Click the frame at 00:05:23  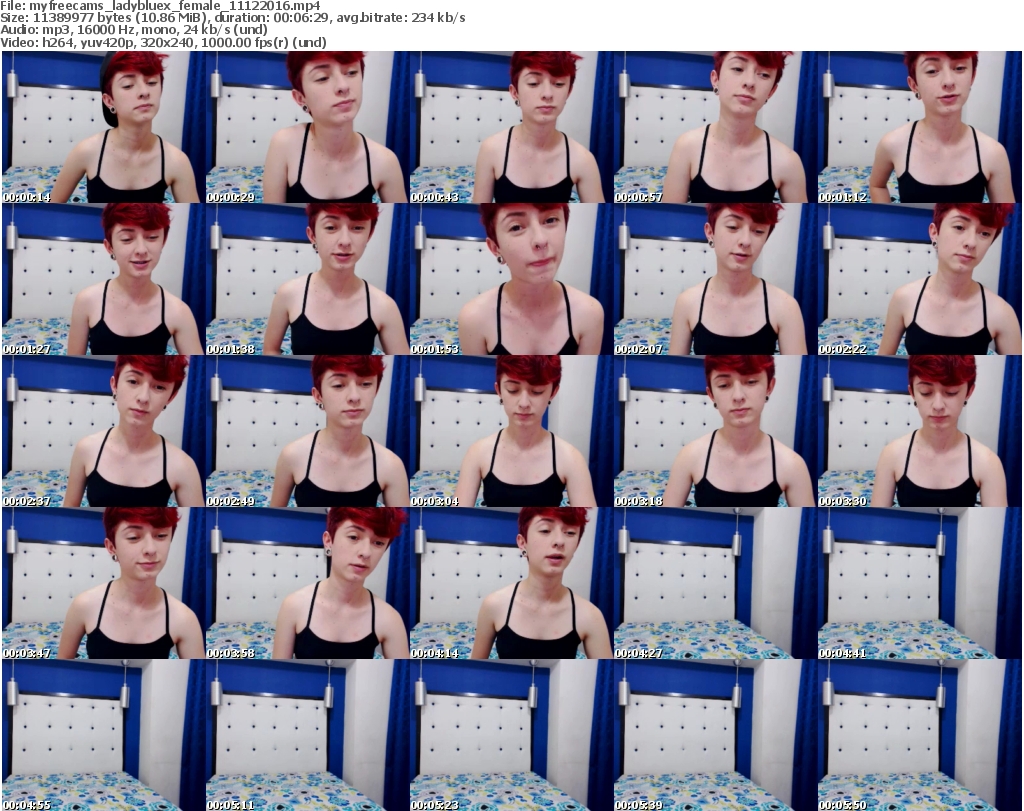coord(511,735)
